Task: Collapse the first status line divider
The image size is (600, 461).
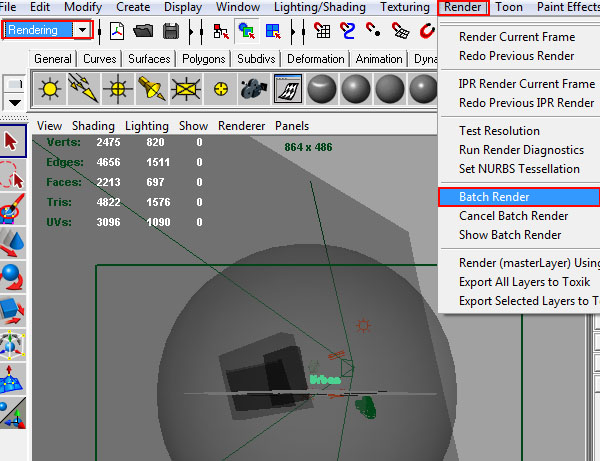Action: (99, 31)
